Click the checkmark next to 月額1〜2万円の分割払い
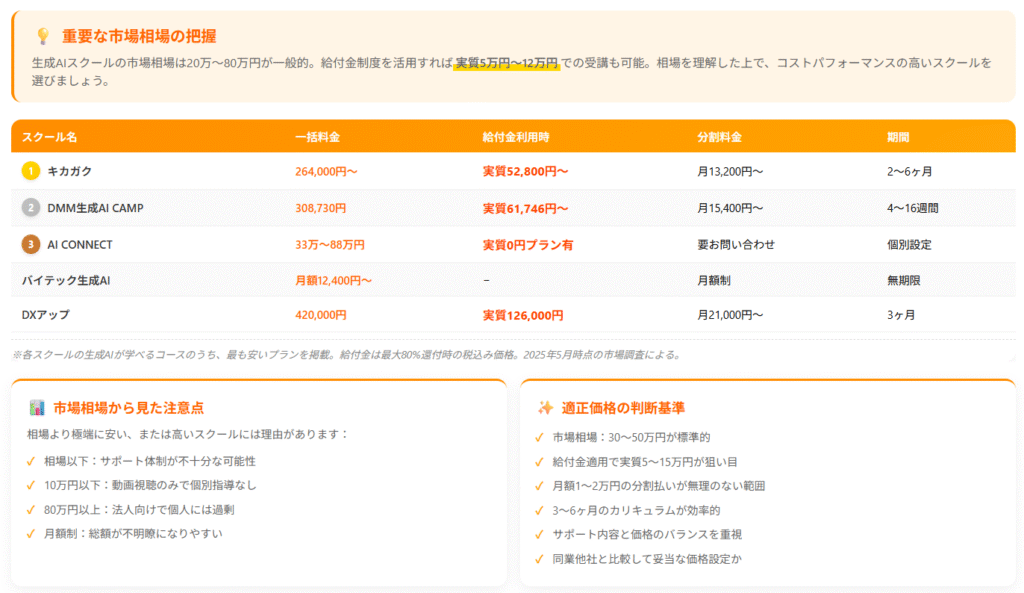The height and width of the screenshot is (593, 1024). [539, 486]
